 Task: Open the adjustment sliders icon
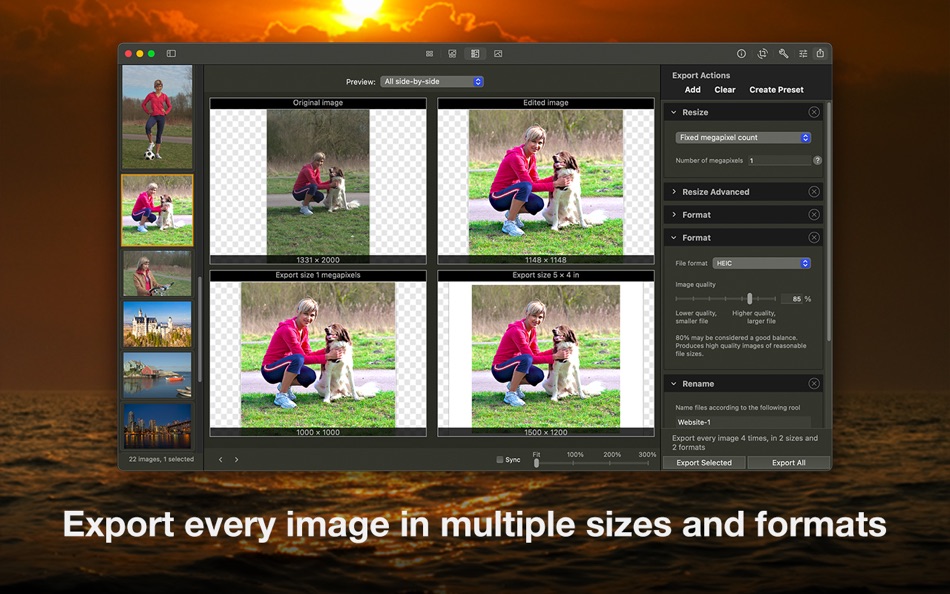803,53
